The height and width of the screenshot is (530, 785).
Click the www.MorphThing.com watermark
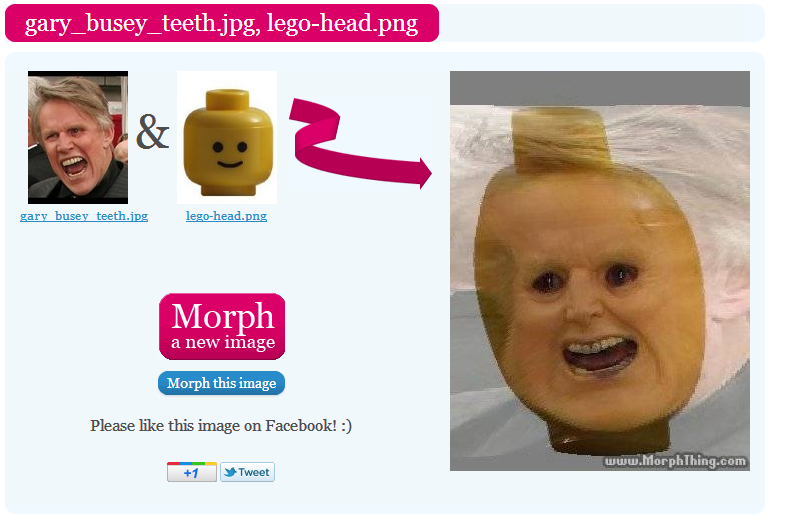(x=675, y=461)
